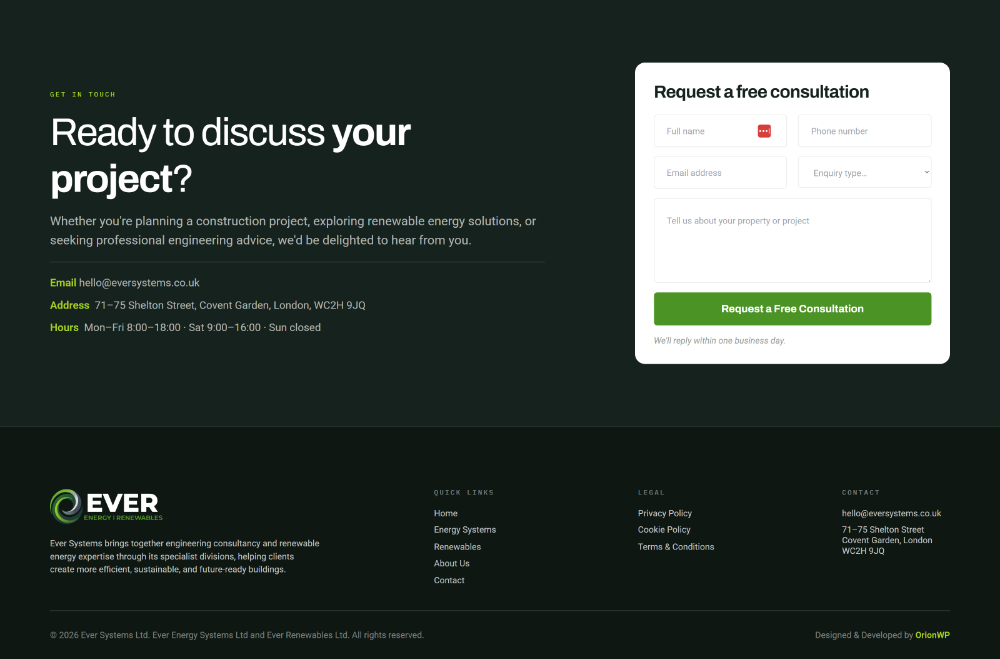Click footer email hello@eversystems.co.uk
Image resolution: width=1000 pixels, height=659 pixels.
coord(891,513)
